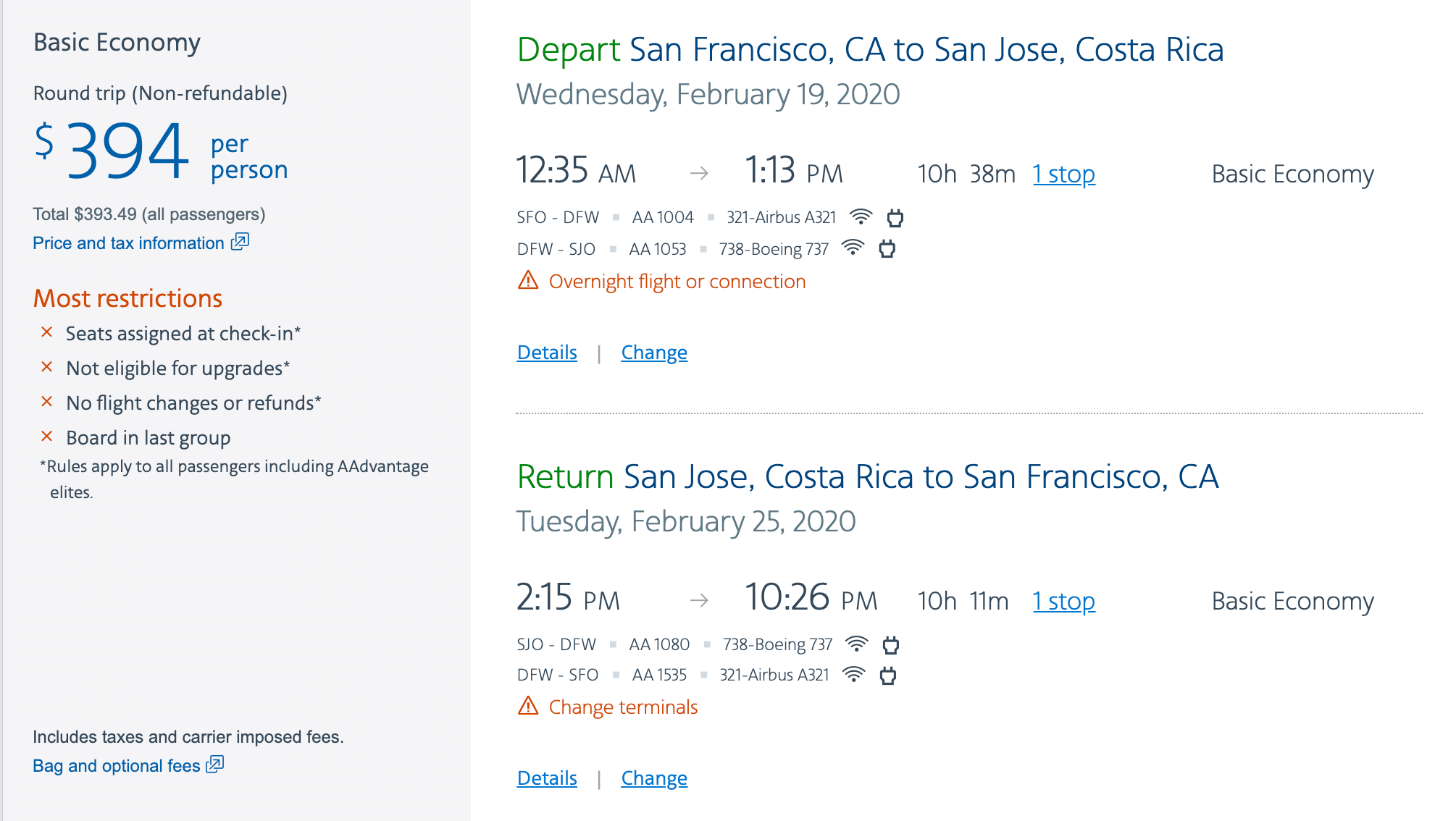Open 1 stop link for return flight
Image resolution: width=1456 pixels, height=821 pixels.
tap(1063, 602)
